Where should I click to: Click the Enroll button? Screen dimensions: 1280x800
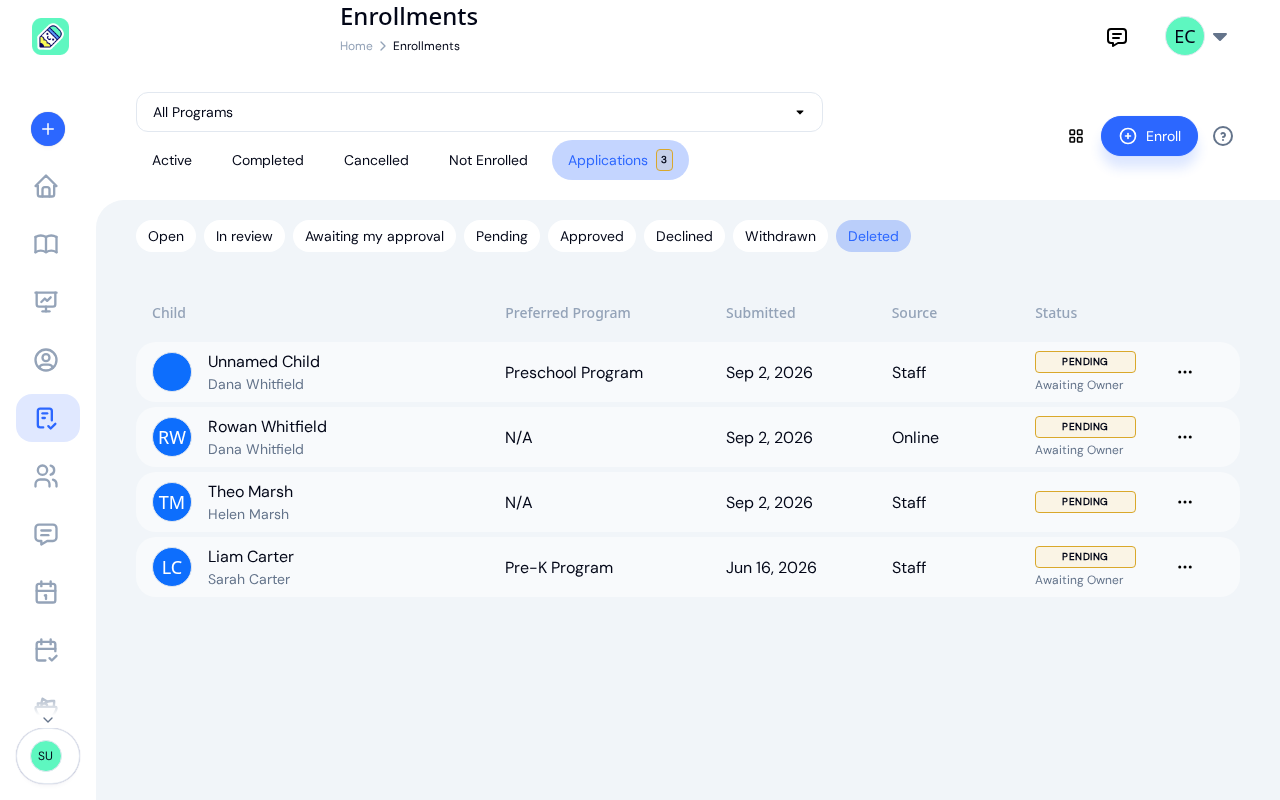(1149, 136)
